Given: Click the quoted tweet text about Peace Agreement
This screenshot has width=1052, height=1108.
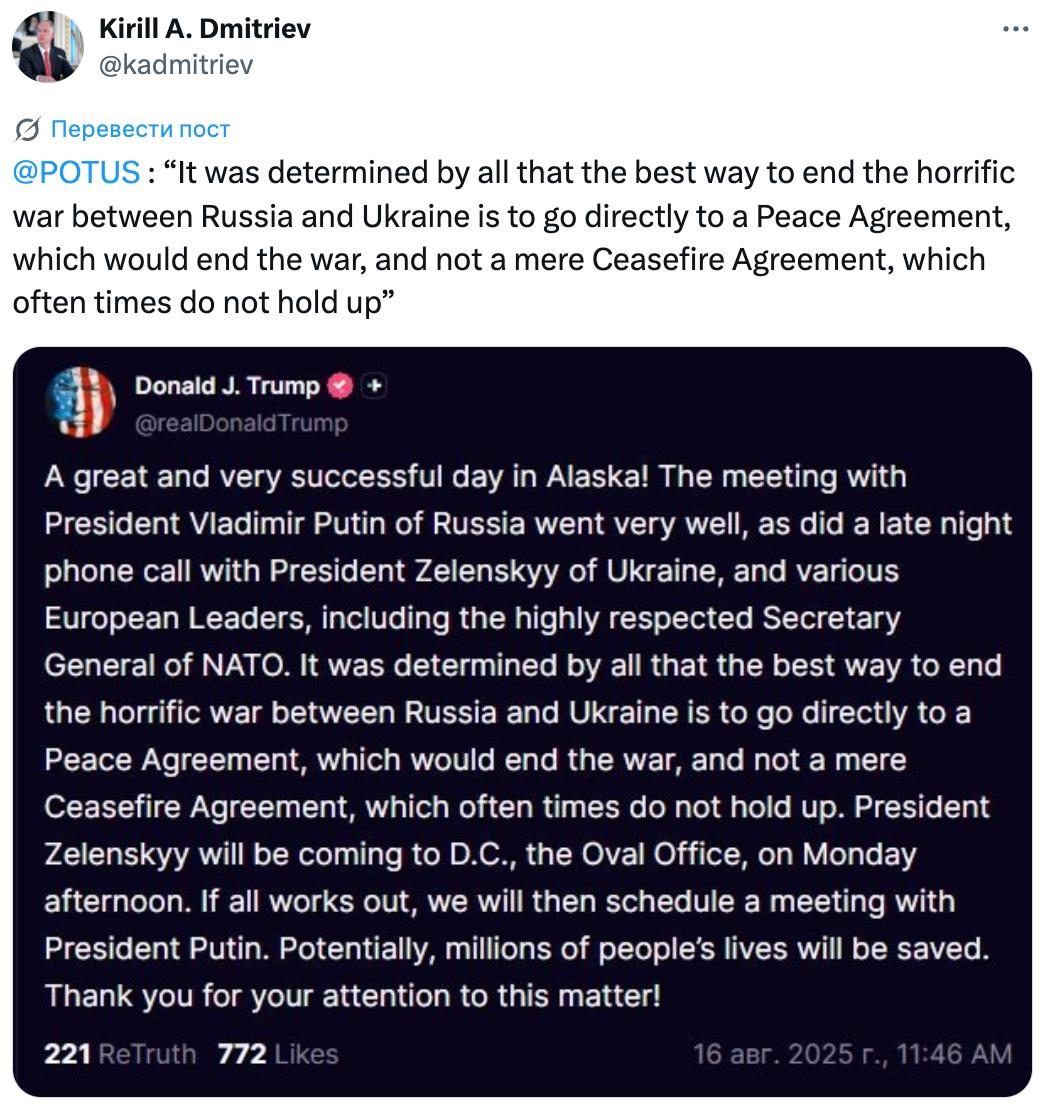Looking at the screenshot, I should [512, 238].
